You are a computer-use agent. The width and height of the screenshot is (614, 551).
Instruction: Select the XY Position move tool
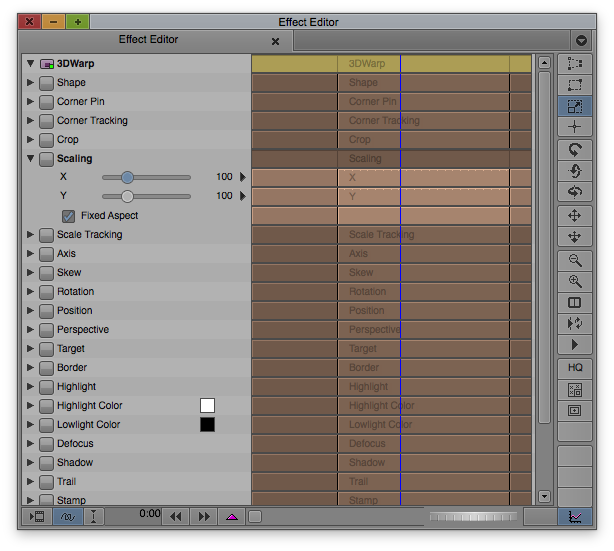click(574, 216)
